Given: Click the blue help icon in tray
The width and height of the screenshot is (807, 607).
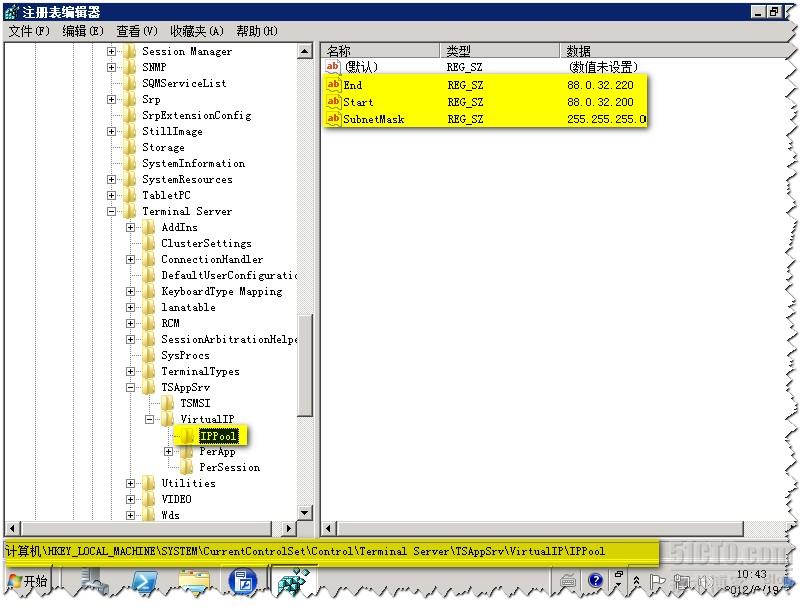Looking at the screenshot, I should tap(595, 581).
